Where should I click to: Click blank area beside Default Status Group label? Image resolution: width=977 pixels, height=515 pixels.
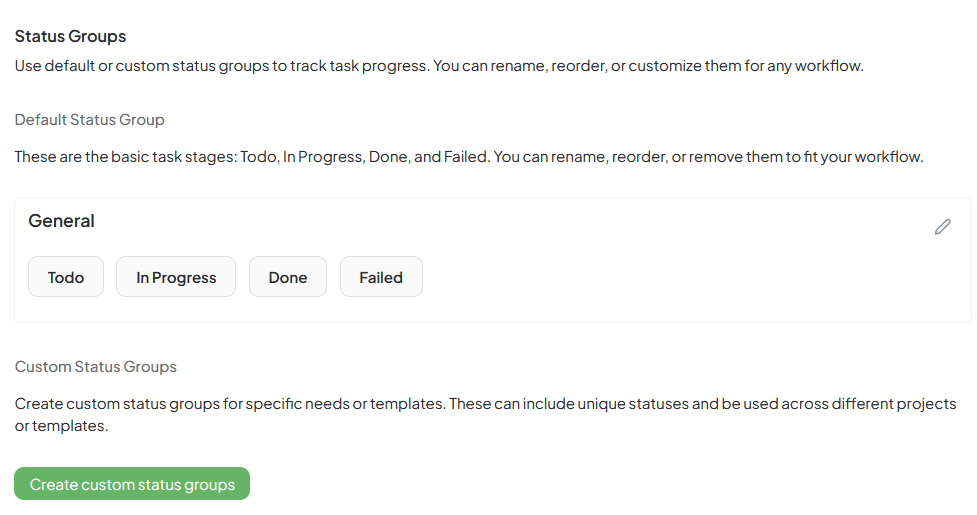(500, 119)
